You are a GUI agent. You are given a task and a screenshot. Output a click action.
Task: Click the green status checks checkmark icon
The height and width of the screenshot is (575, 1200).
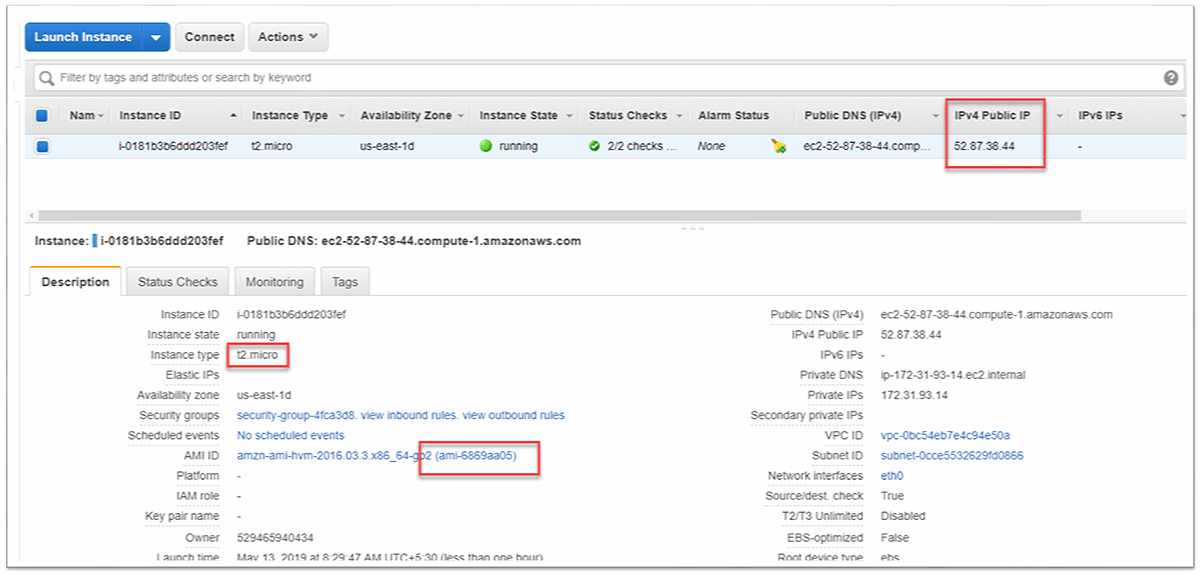pyautogui.click(x=595, y=146)
